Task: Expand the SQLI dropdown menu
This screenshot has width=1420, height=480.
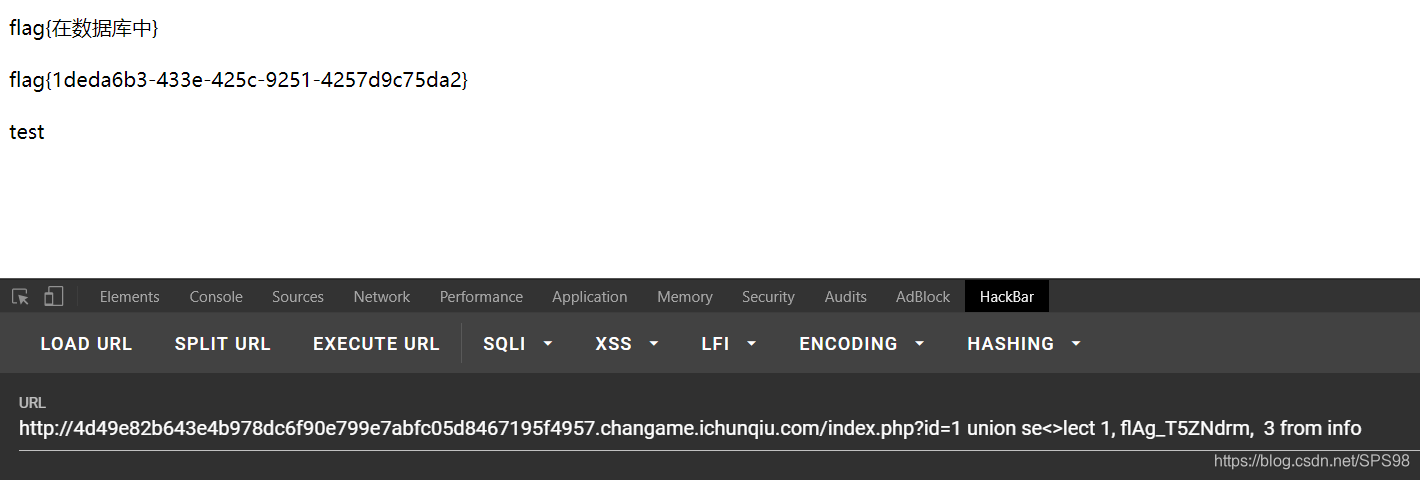Action: coord(518,343)
